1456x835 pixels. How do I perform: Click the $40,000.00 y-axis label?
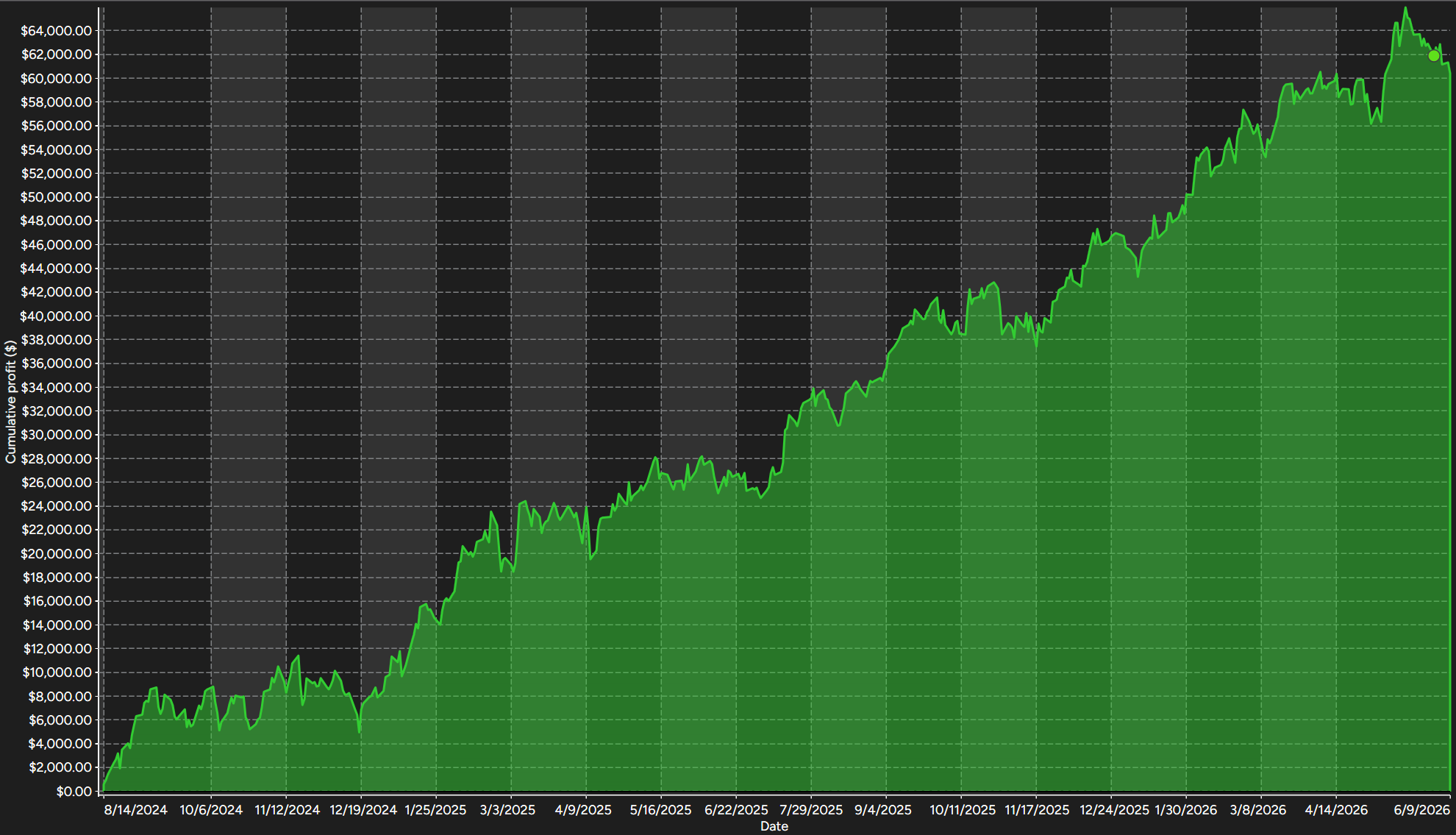[57, 316]
